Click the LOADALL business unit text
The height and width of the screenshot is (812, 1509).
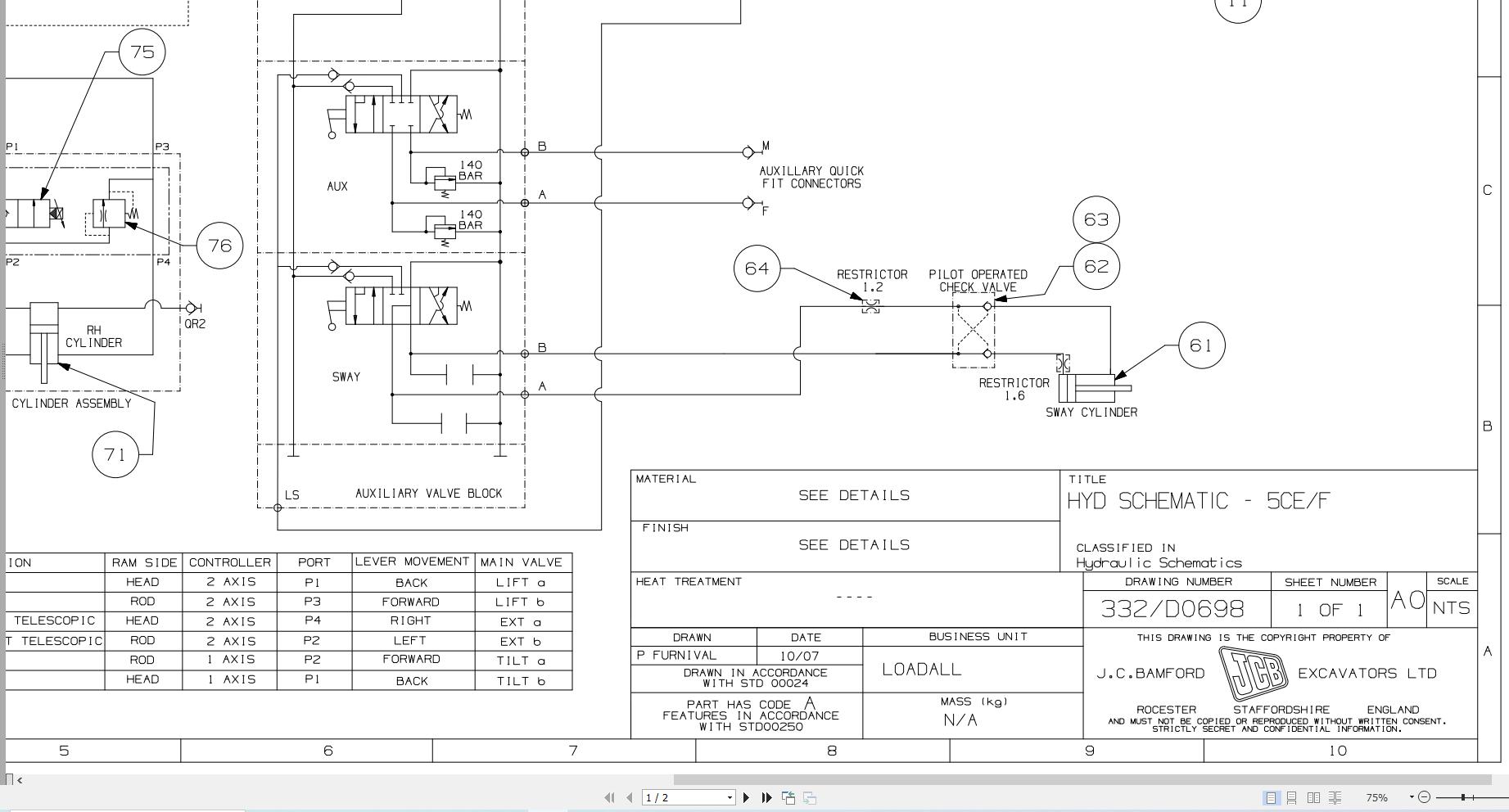point(921,670)
